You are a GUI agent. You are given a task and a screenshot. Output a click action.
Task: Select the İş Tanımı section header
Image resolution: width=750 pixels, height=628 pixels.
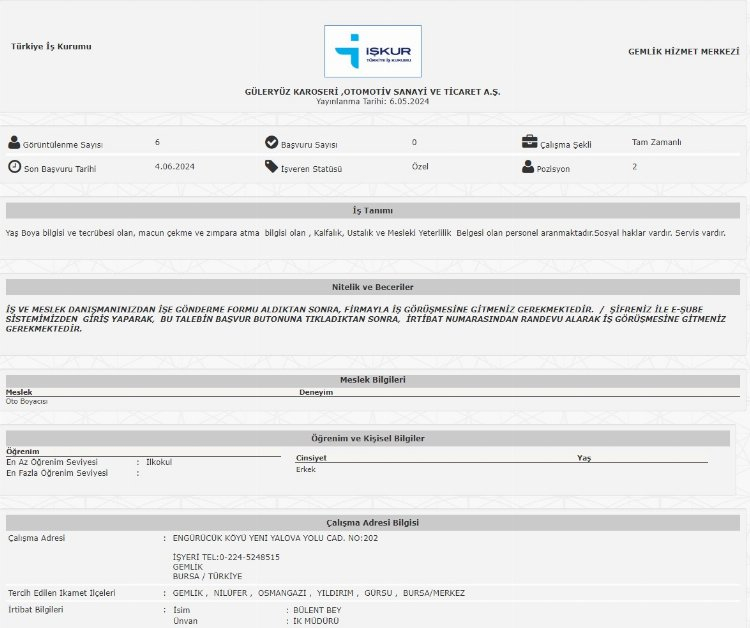point(372,211)
